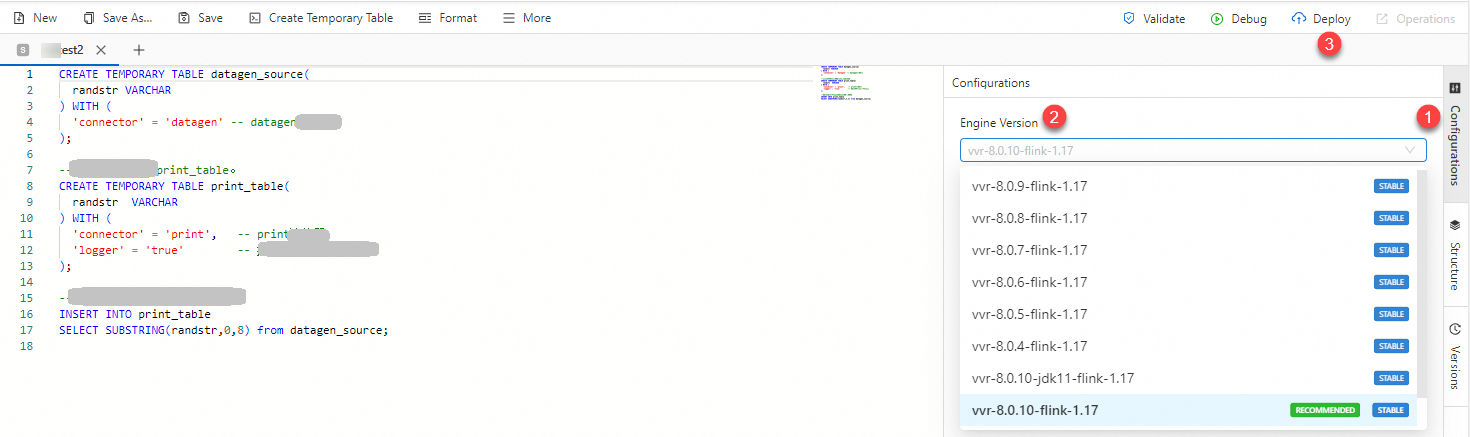Screen dimensions: 1470x437
Task: Click the Operations icon
Action: [1382, 19]
